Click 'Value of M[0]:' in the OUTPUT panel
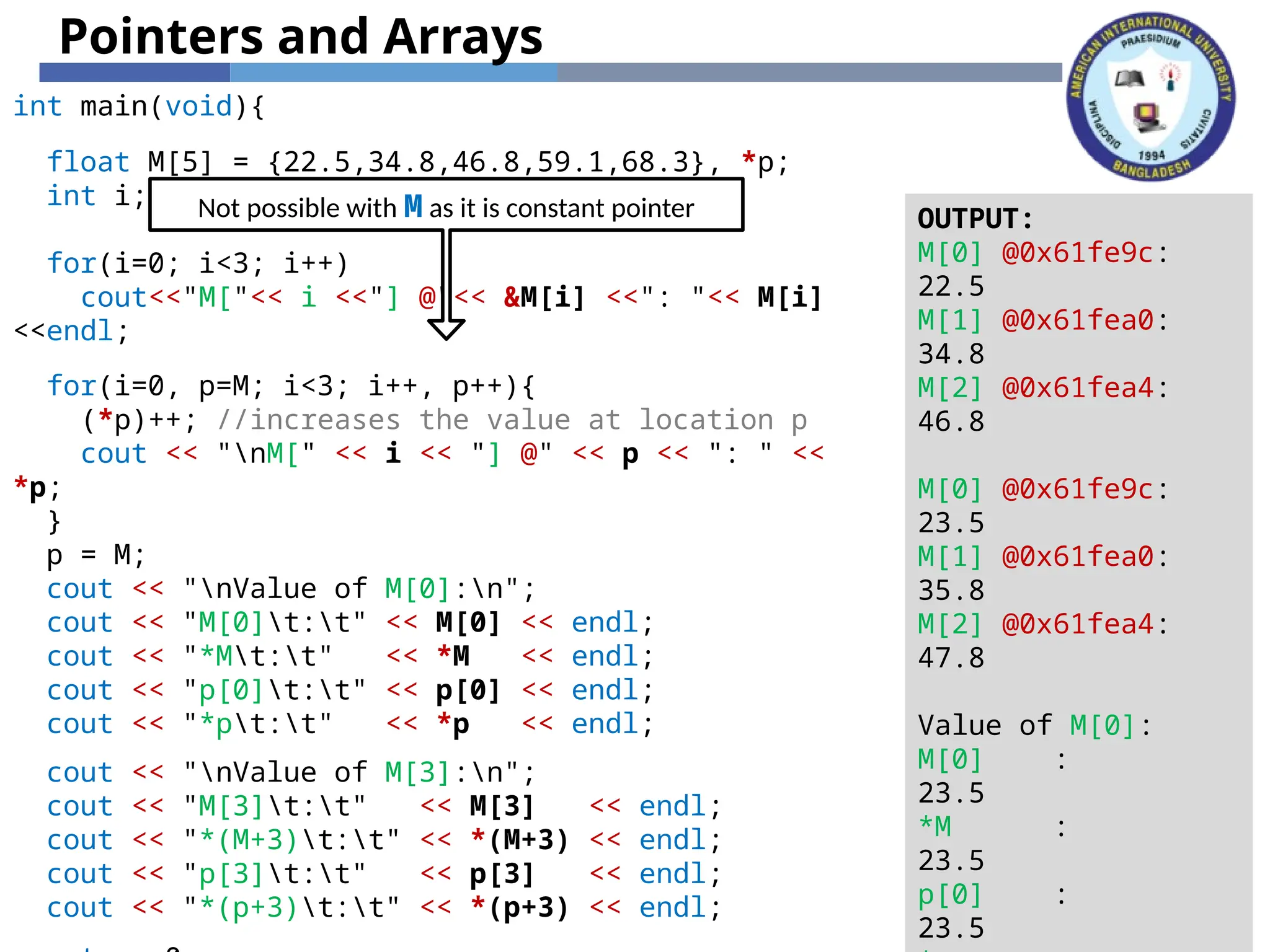The width and height of the screenshot is (1270, 952). coord(1034,726)
